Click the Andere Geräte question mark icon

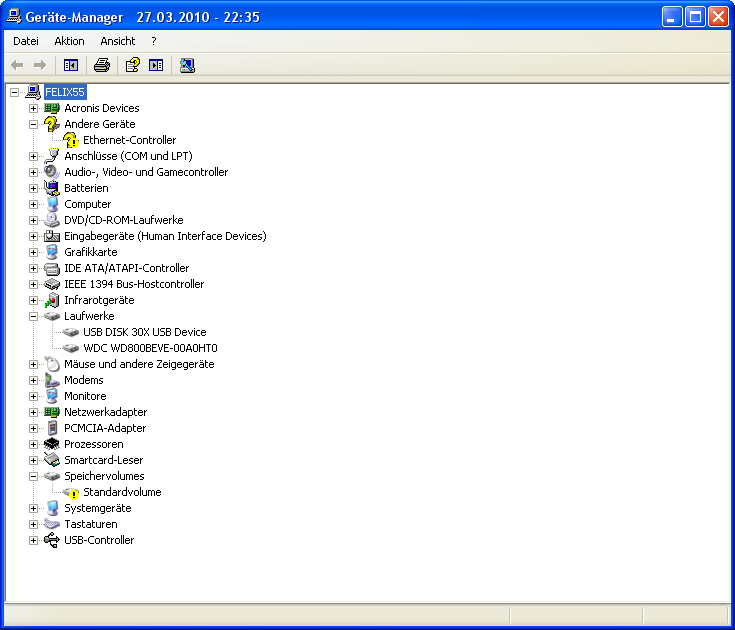tap(52, 124)
